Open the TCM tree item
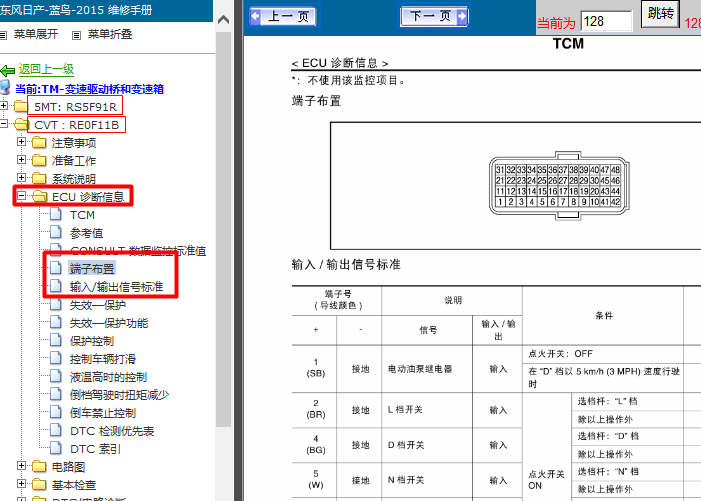Screen dimensions: 701x501 coord(82,215)
